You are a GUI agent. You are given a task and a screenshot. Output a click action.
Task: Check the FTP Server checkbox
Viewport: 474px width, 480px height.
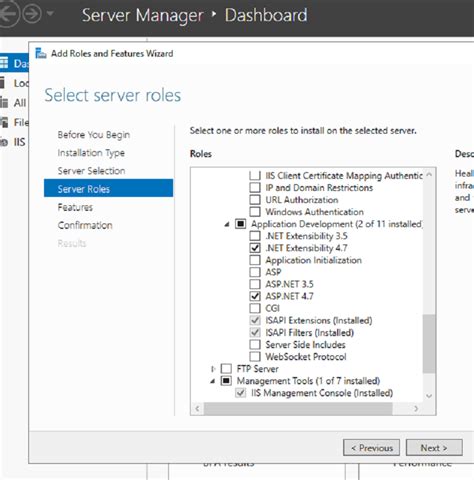coord(226,368)
